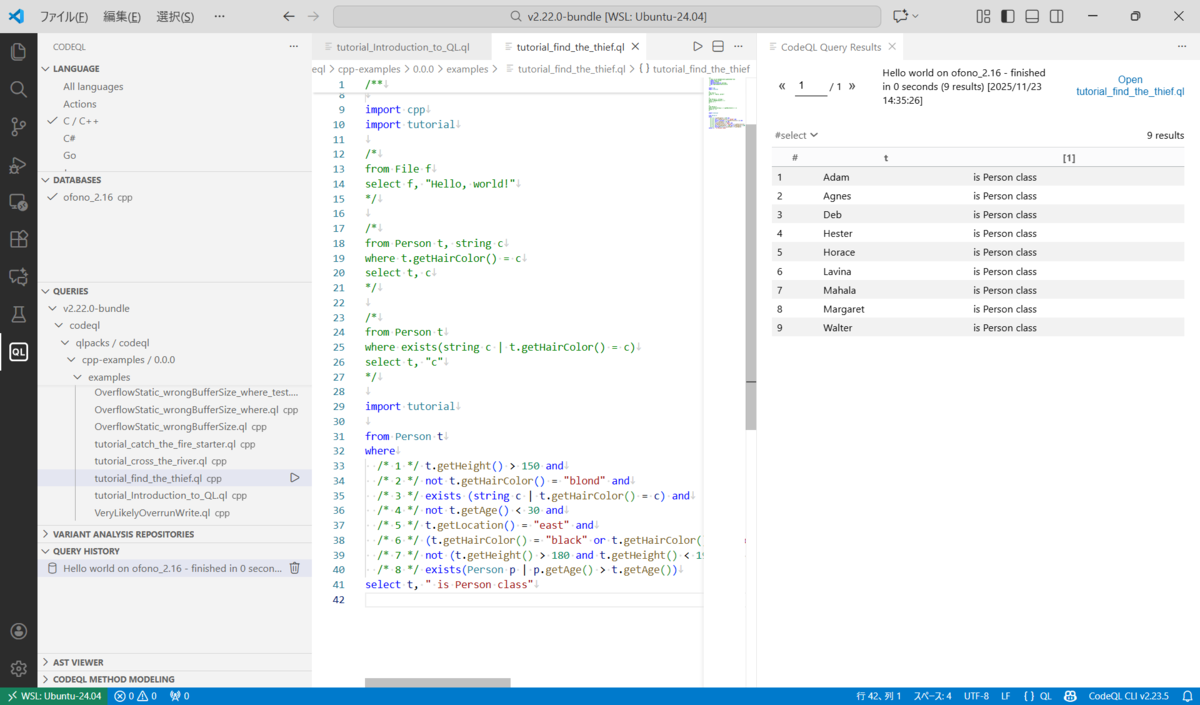Open the Manage gear icon
The image size is (1200, 705).
(18, 668)
